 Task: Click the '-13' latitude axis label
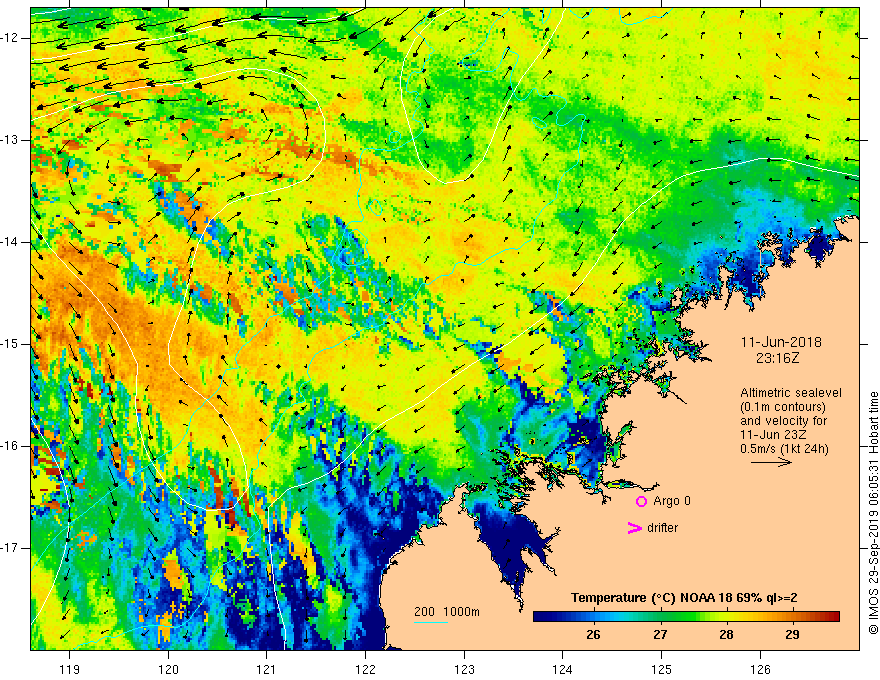[x=10, y=140]
